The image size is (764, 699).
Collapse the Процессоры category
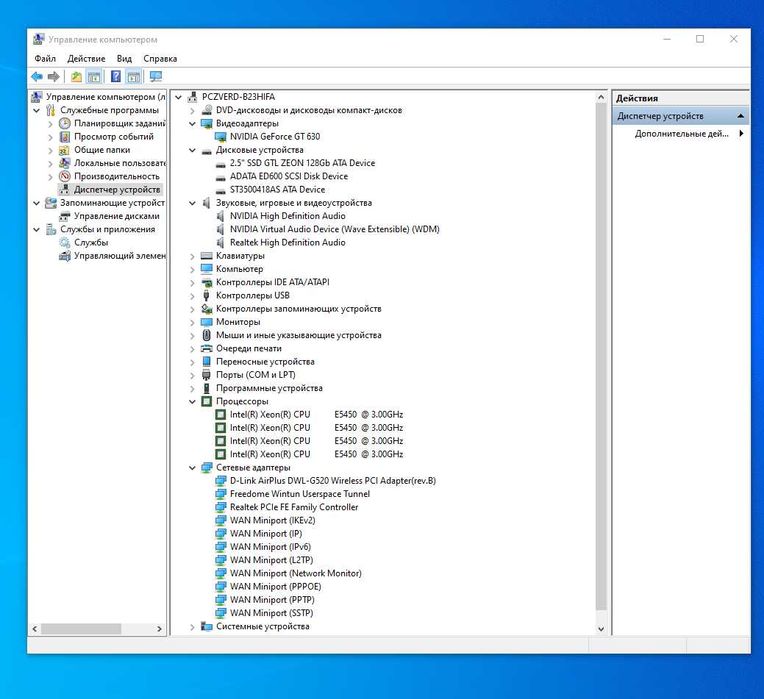(192, 401)
